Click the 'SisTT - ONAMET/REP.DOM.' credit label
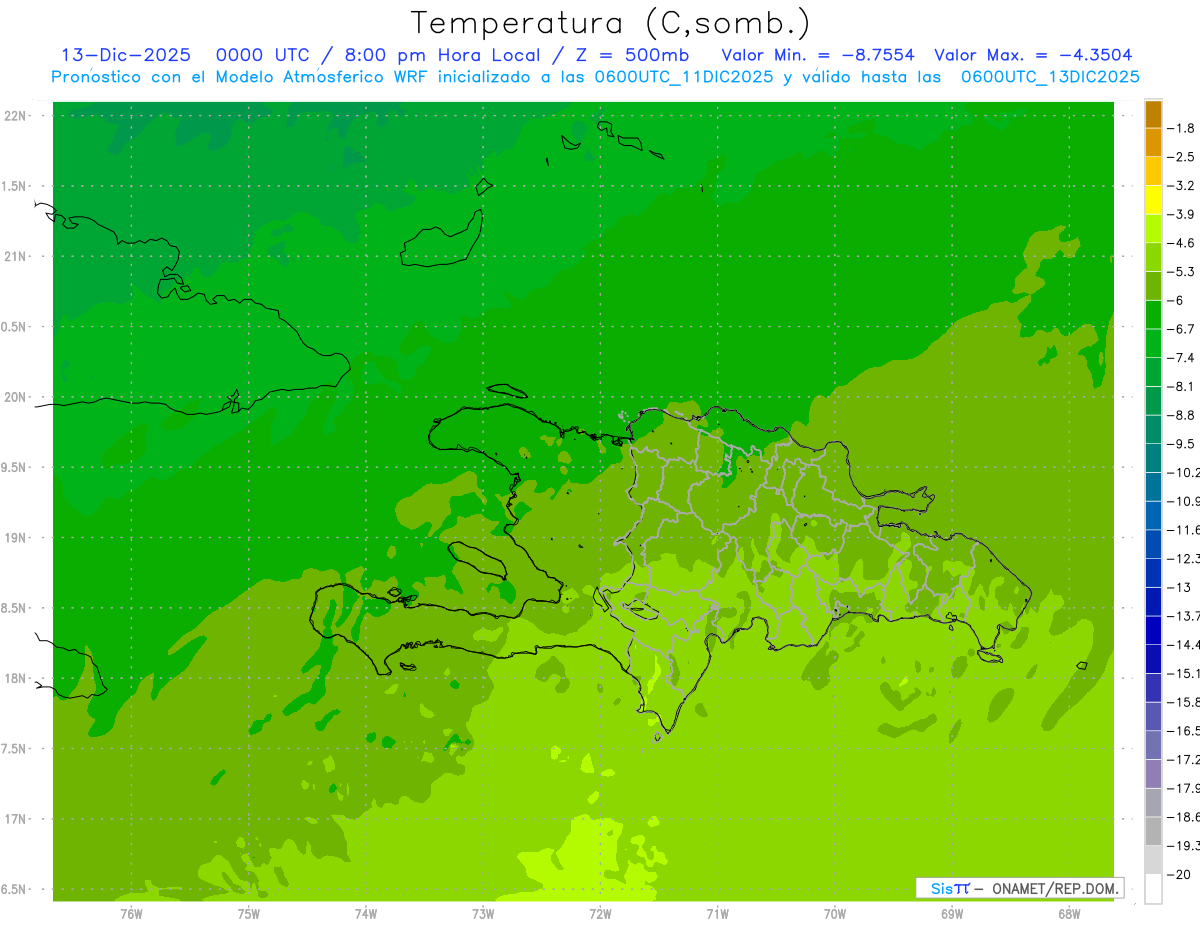The height and width of the screenshot is (927, 1200). click(1020, 888)
